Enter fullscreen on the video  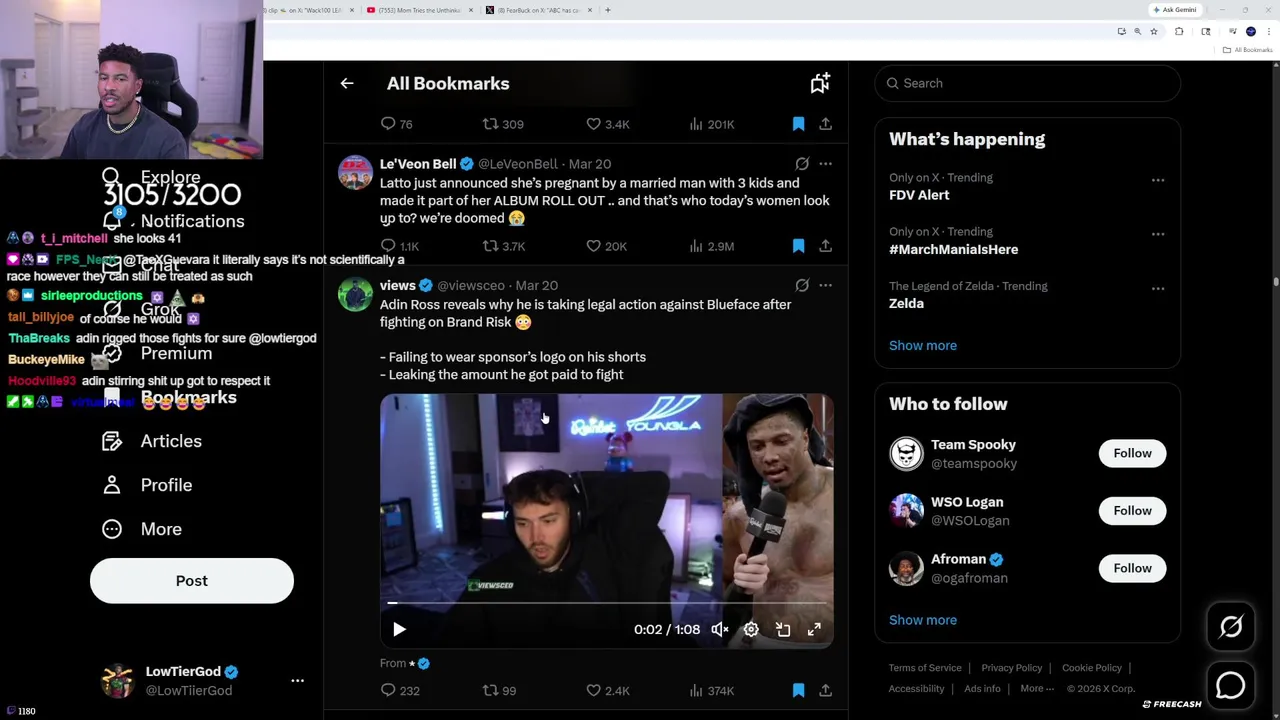click(814, 630)
